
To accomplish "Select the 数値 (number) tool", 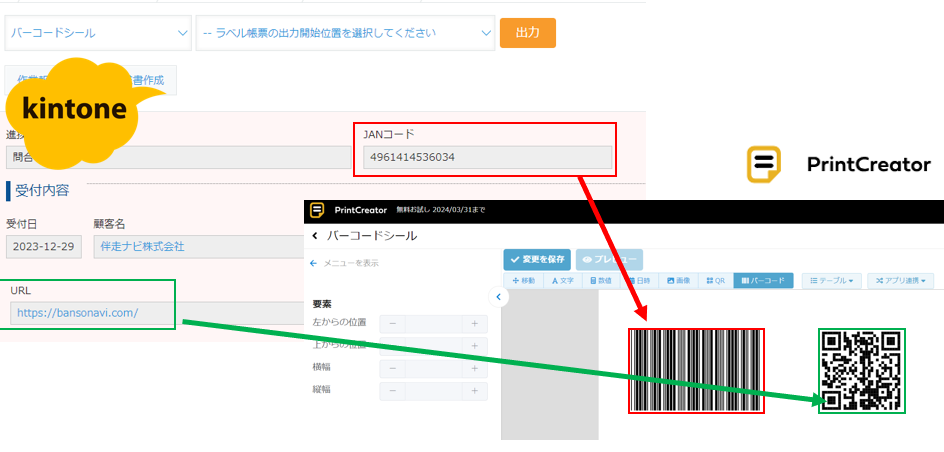I will (x=603, y=281).
